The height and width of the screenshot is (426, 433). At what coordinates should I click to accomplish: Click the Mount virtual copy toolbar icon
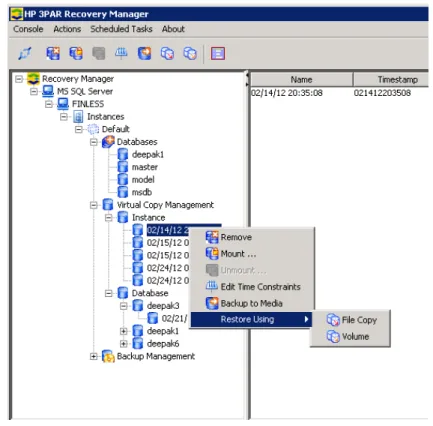pos(76,53)
